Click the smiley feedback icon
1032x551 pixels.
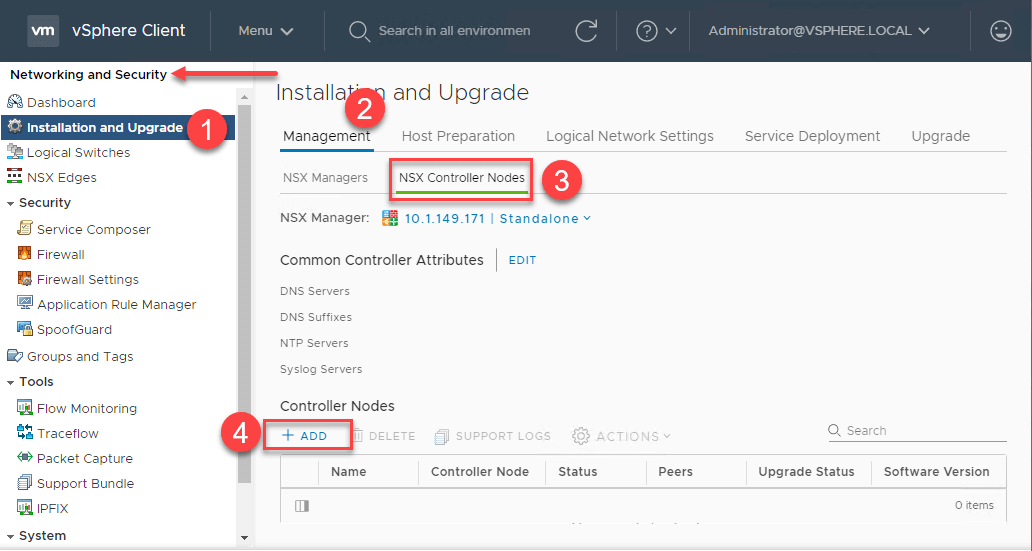1000,31
